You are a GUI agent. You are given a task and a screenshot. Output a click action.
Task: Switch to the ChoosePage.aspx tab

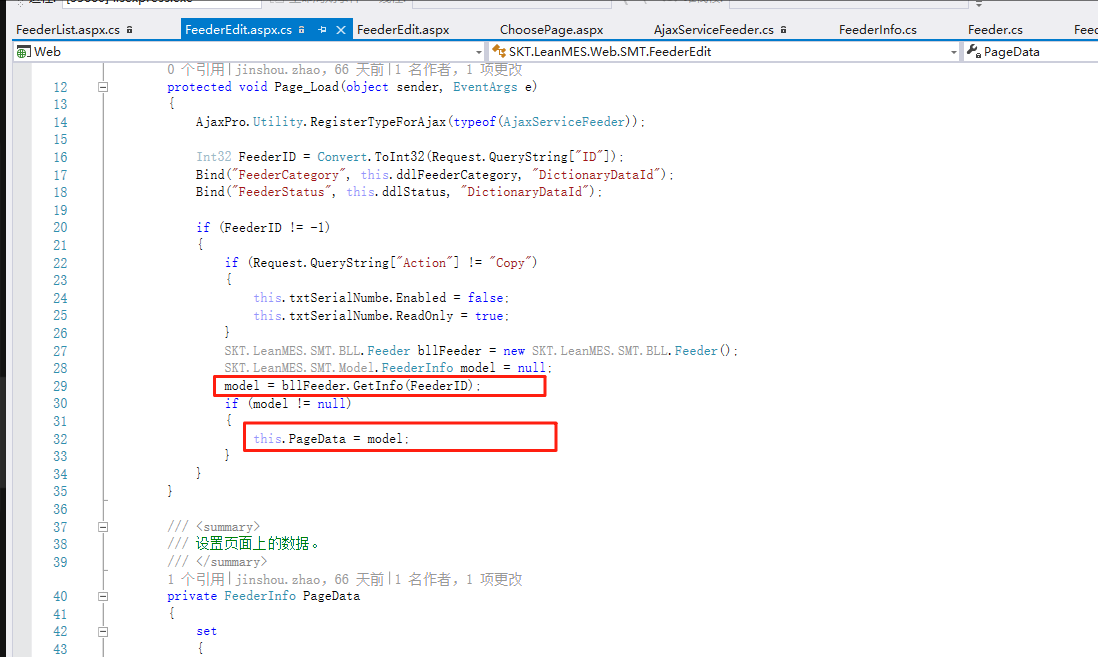click(x=551, y=29)
